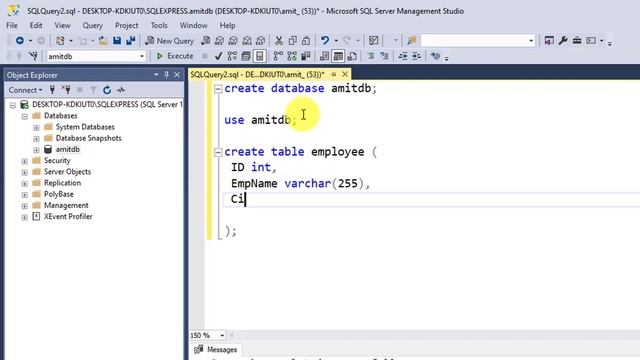This screenshot has height=360, width=640.
Task: Expand the amitdb database node
Action: 36,150
